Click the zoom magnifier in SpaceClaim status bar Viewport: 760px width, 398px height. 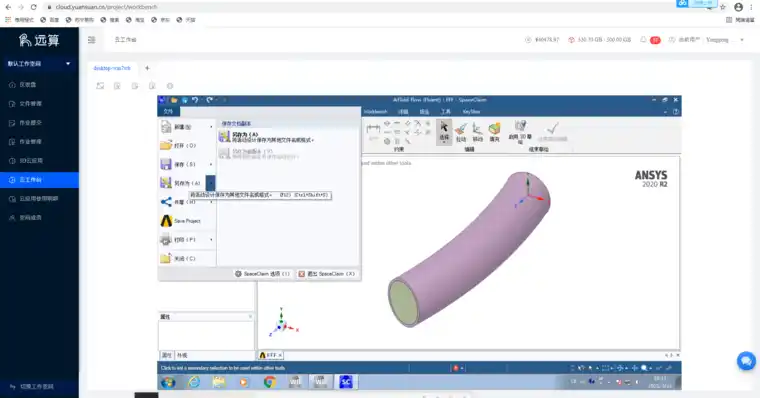coord(645,368)
